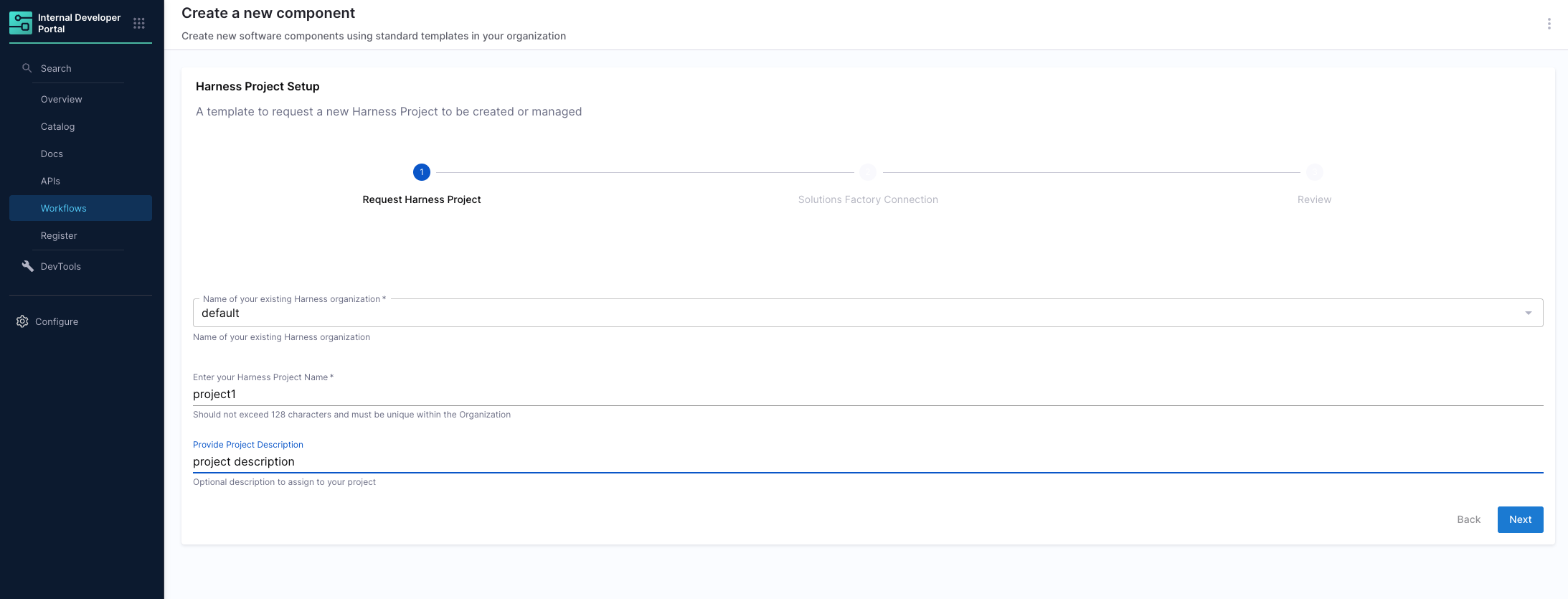Open the Docs sidebar item

(52, 154)
